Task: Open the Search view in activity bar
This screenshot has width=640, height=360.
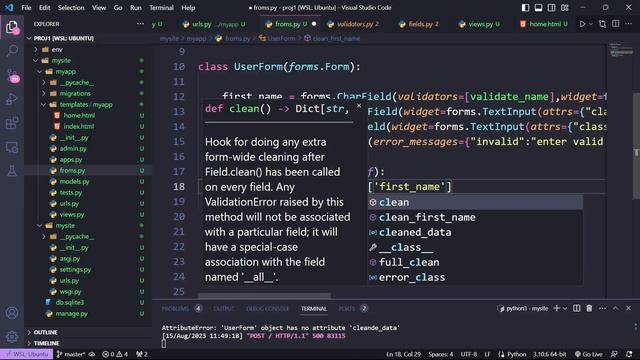Action: (12, 51)
